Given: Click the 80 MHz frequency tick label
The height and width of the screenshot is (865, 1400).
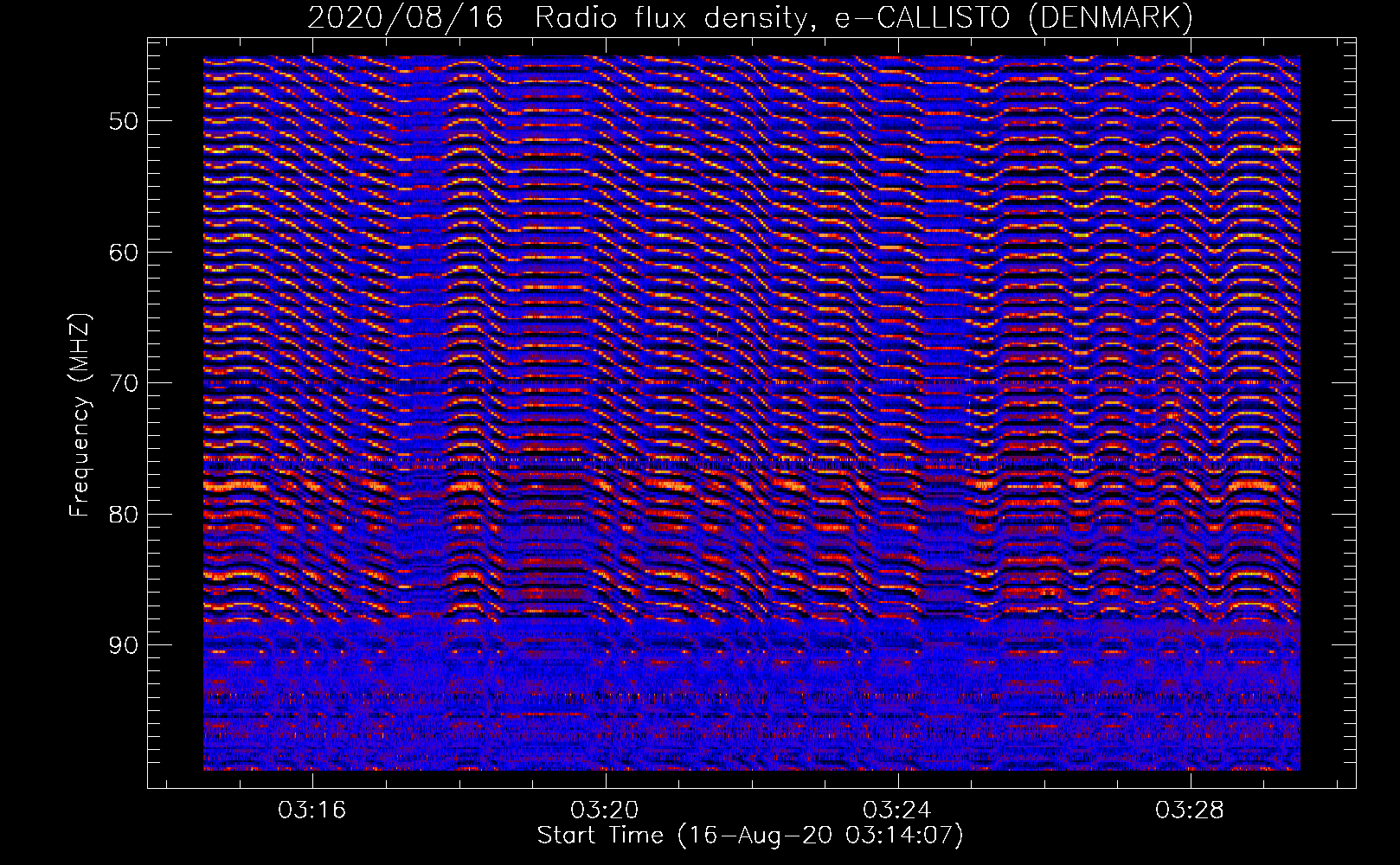Looking at the screenshot, I should pos(124,515).
